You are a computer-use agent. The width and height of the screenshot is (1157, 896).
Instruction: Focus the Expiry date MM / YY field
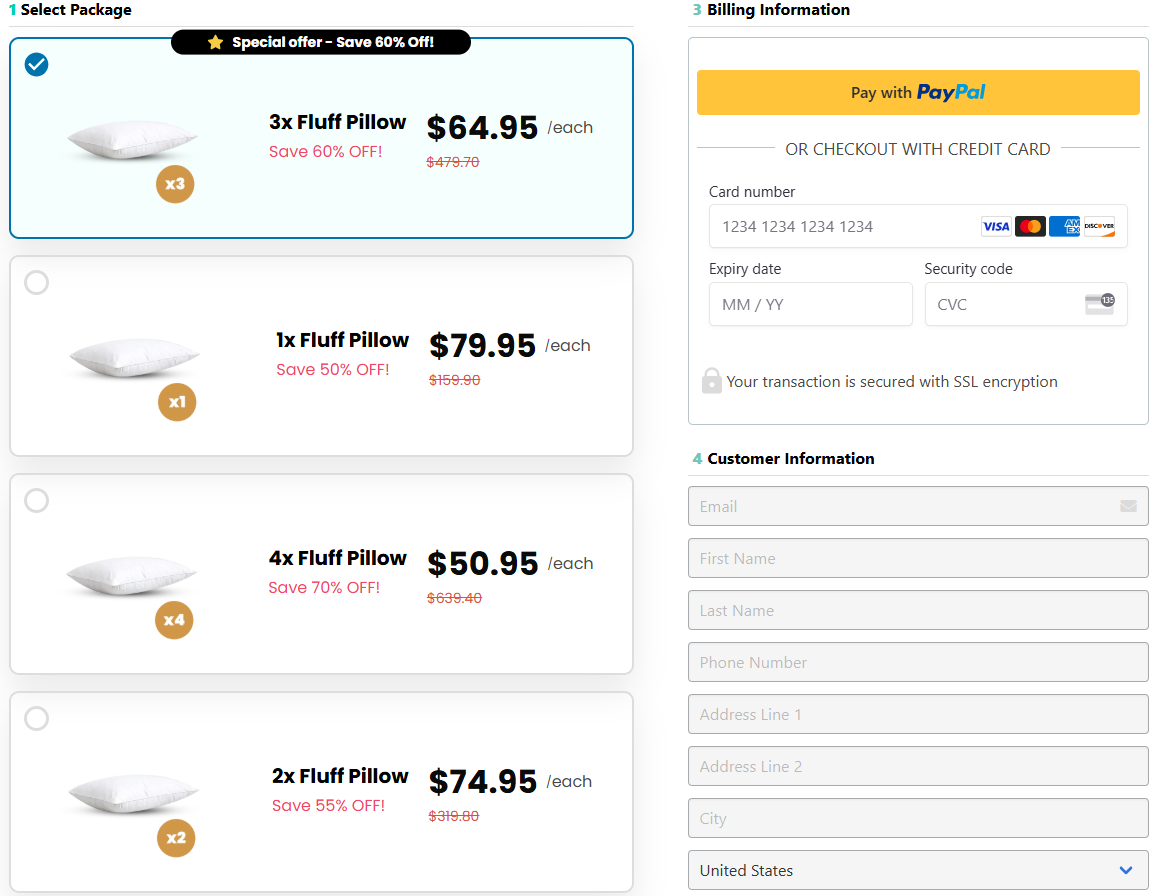point(810,304)
